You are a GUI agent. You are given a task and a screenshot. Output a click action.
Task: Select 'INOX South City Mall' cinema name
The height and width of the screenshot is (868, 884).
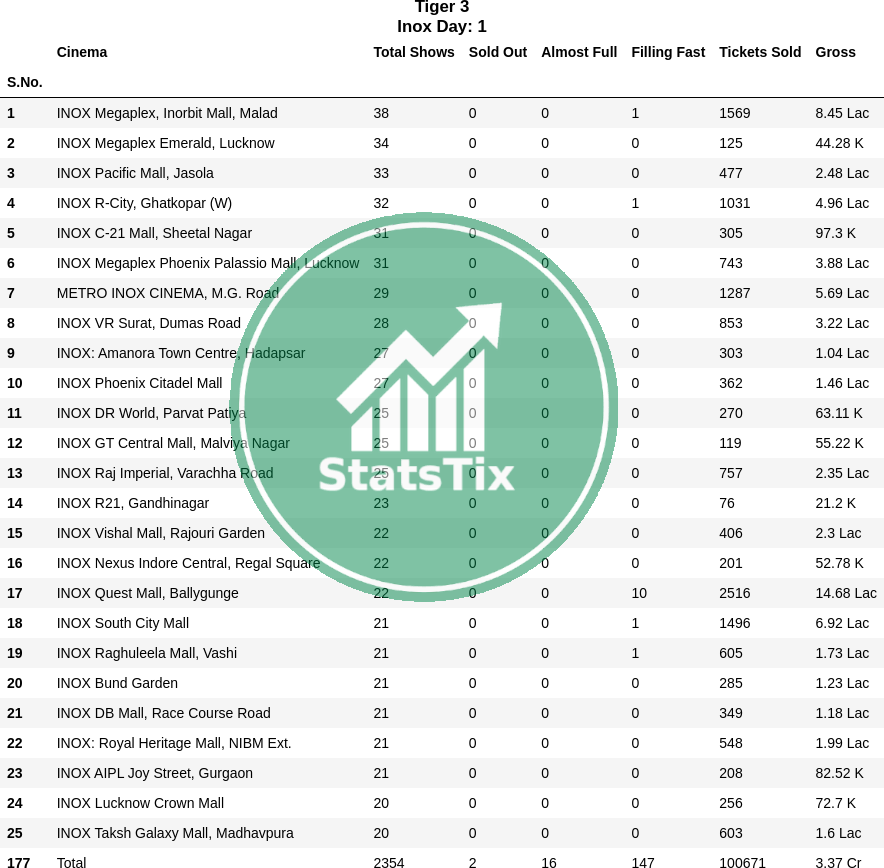click(x=122, y=623)
